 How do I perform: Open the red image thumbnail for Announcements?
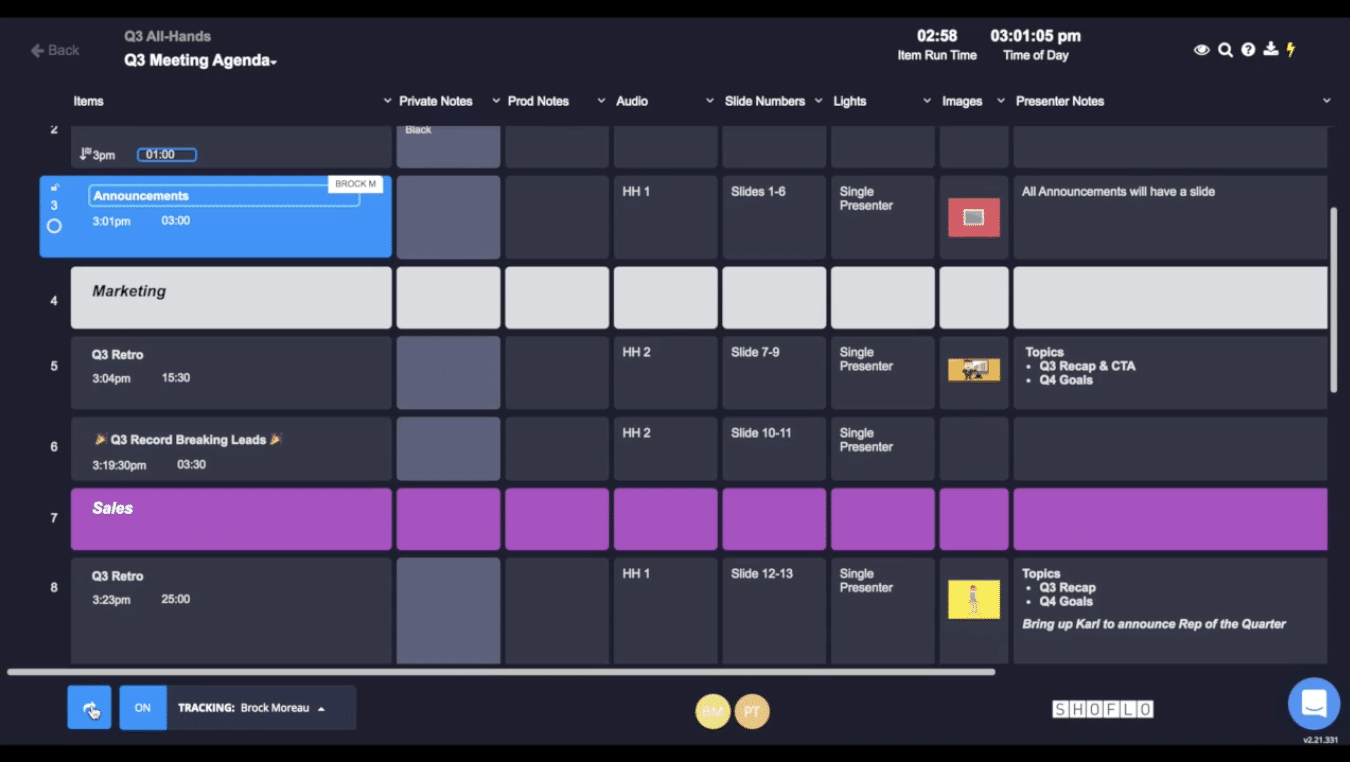pyautogui.click(x=974, y=217)
